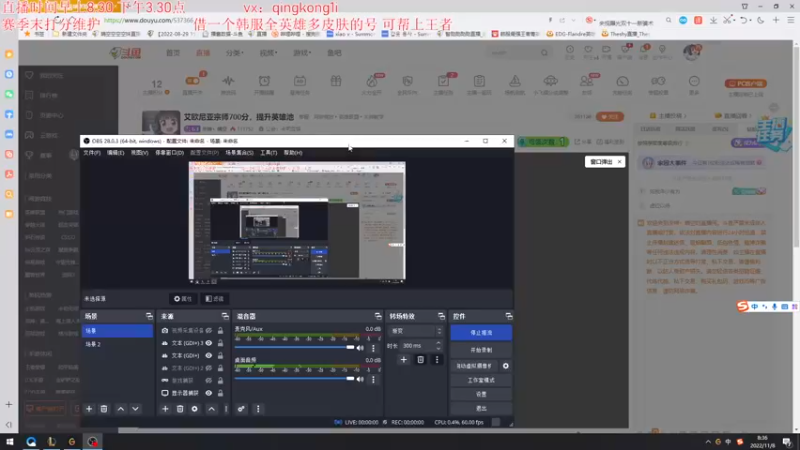Enable Studio Mode button in Controls

[x=481, y=380]
